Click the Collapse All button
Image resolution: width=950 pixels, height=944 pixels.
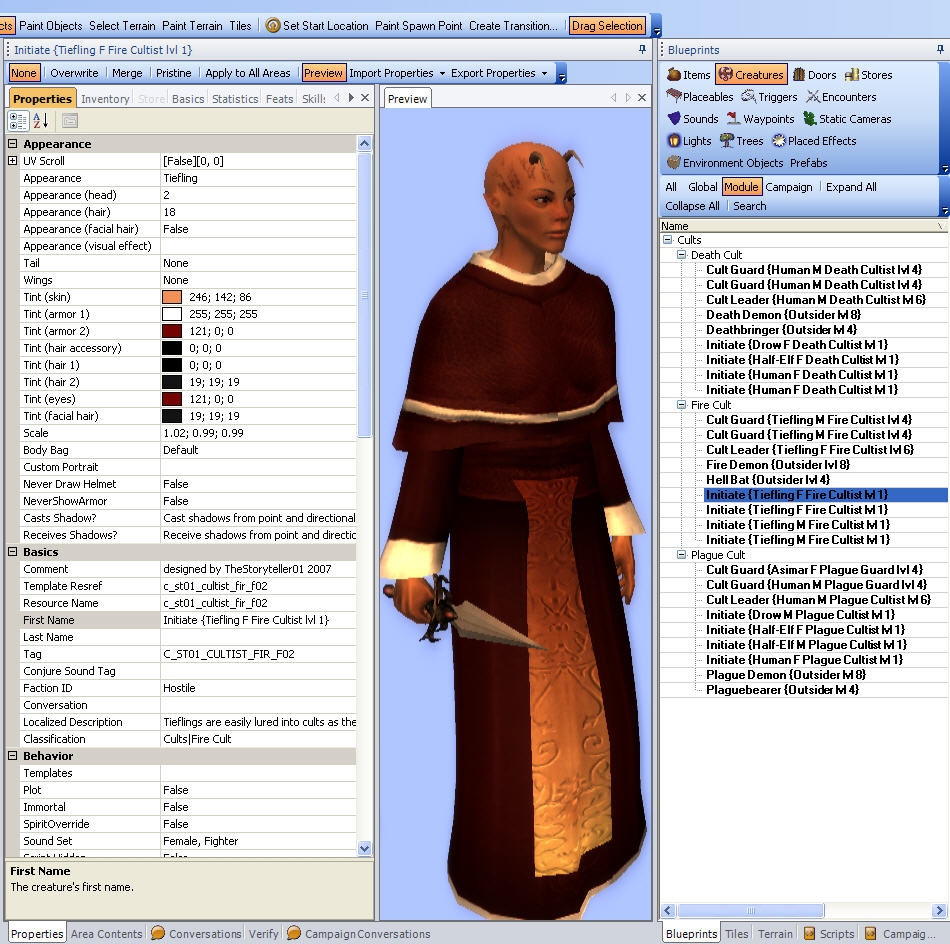692,206
